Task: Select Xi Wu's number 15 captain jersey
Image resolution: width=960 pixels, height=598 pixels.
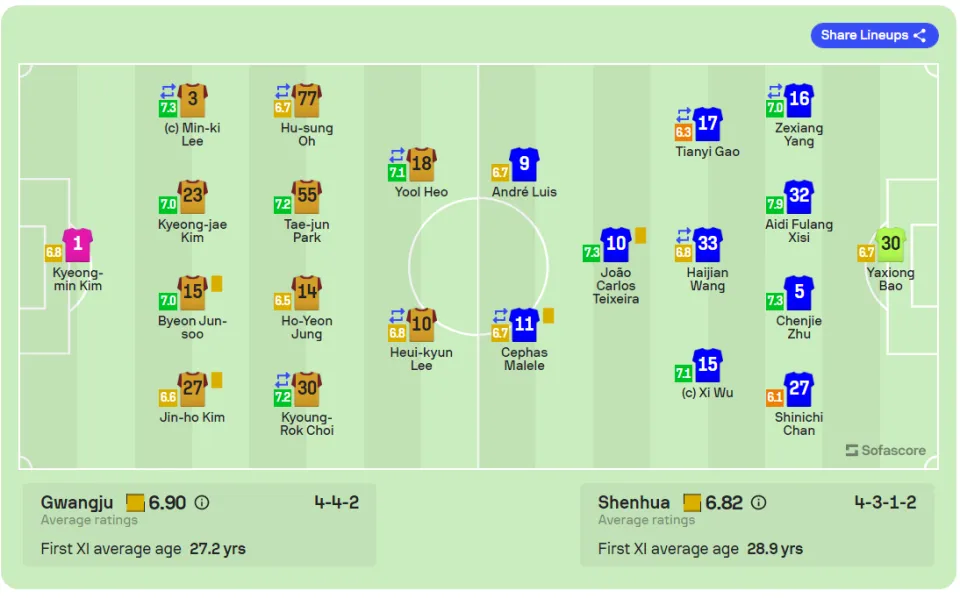Action: (707, 365)
